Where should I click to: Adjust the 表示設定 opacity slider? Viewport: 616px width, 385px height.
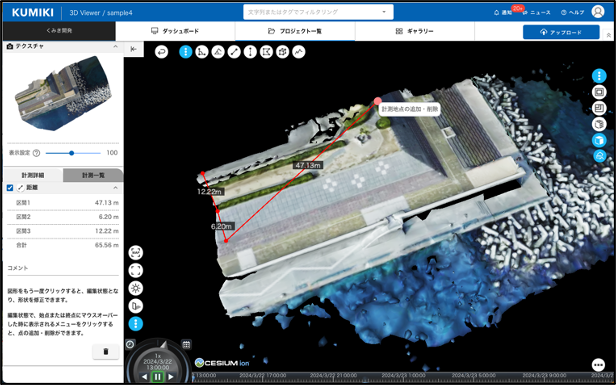point(73,153)
